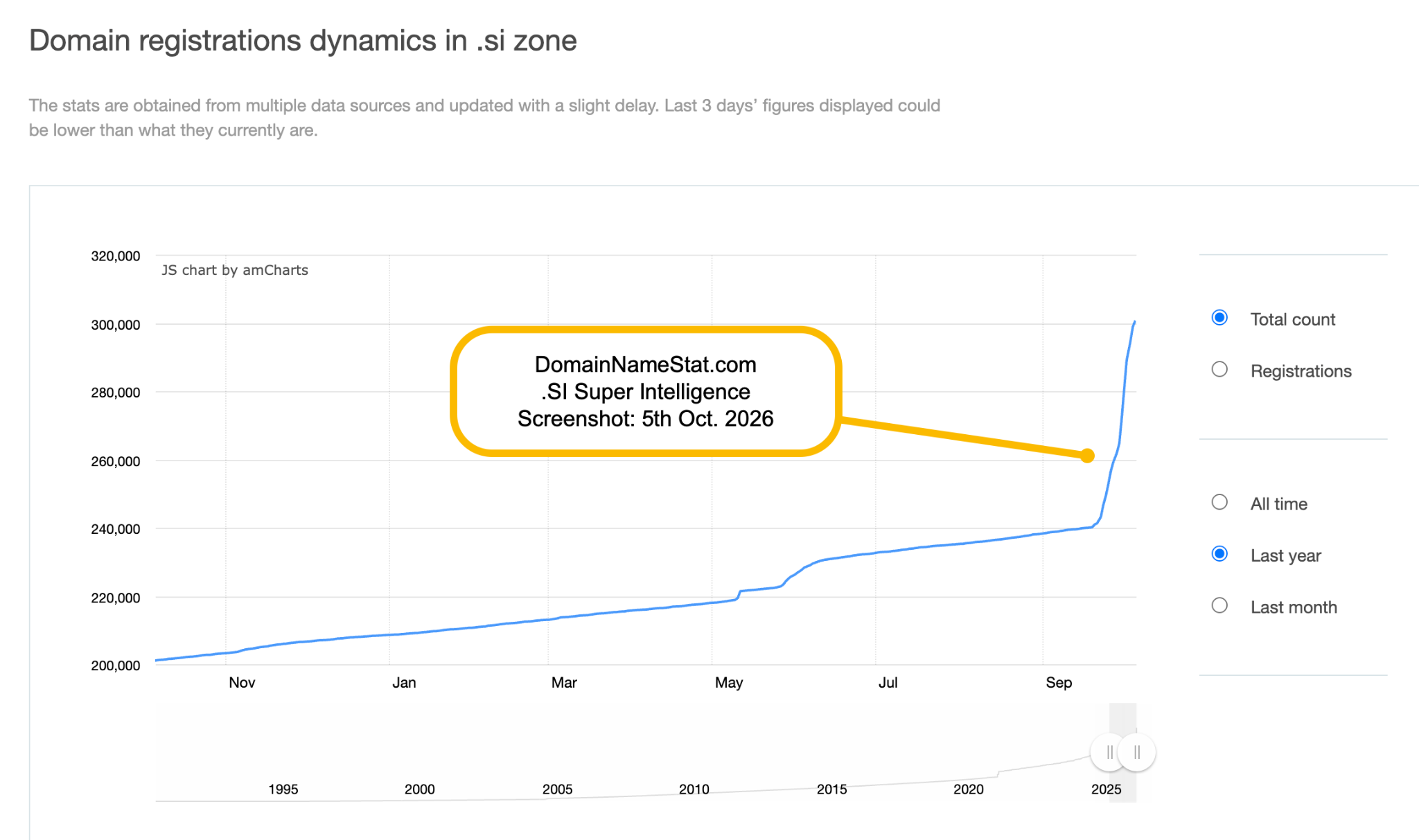
Task: Grab the right range scrollbar handle
Action: pyautogui.click(x=1137, y=752)
